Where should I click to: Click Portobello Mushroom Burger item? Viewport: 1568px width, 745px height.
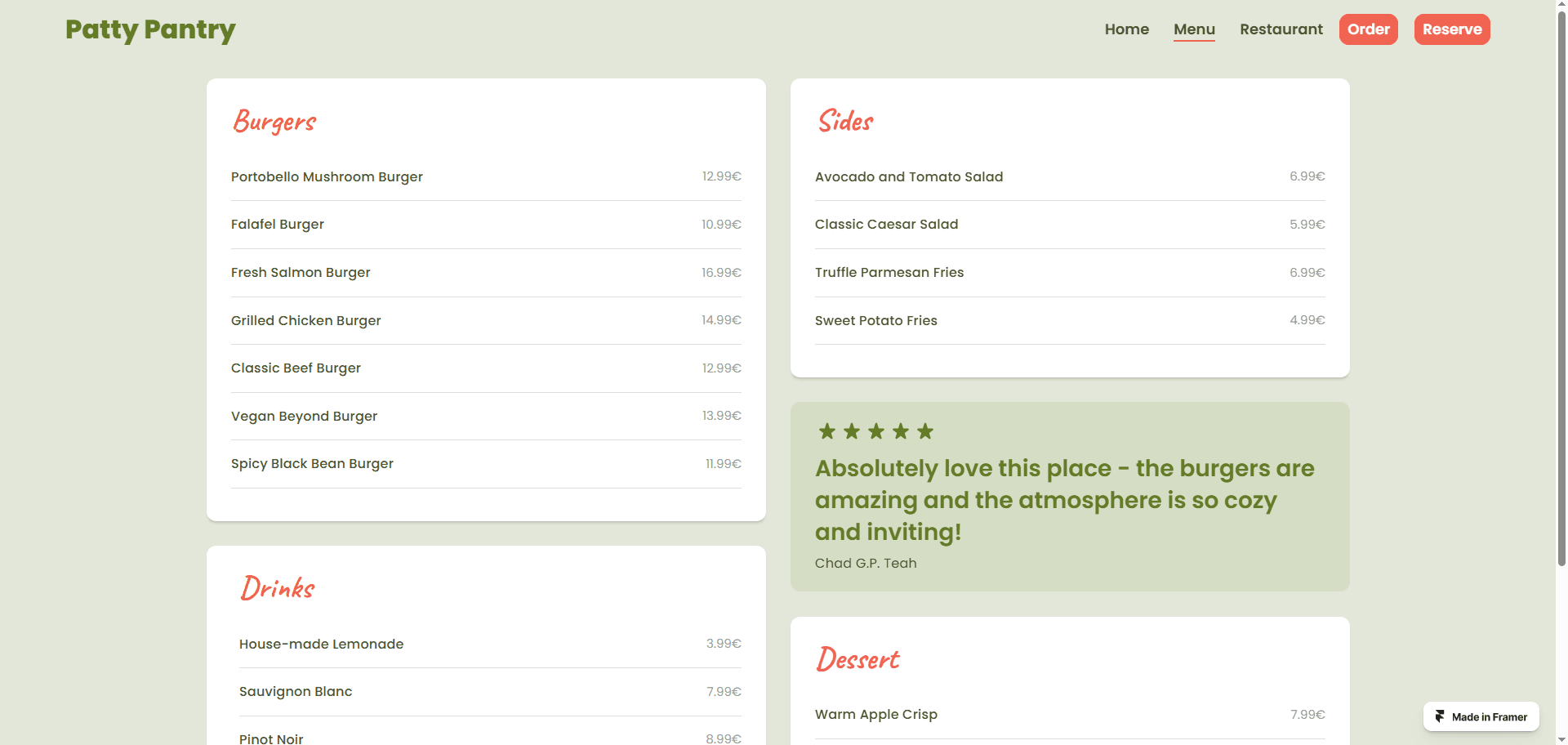coord(327,176)
